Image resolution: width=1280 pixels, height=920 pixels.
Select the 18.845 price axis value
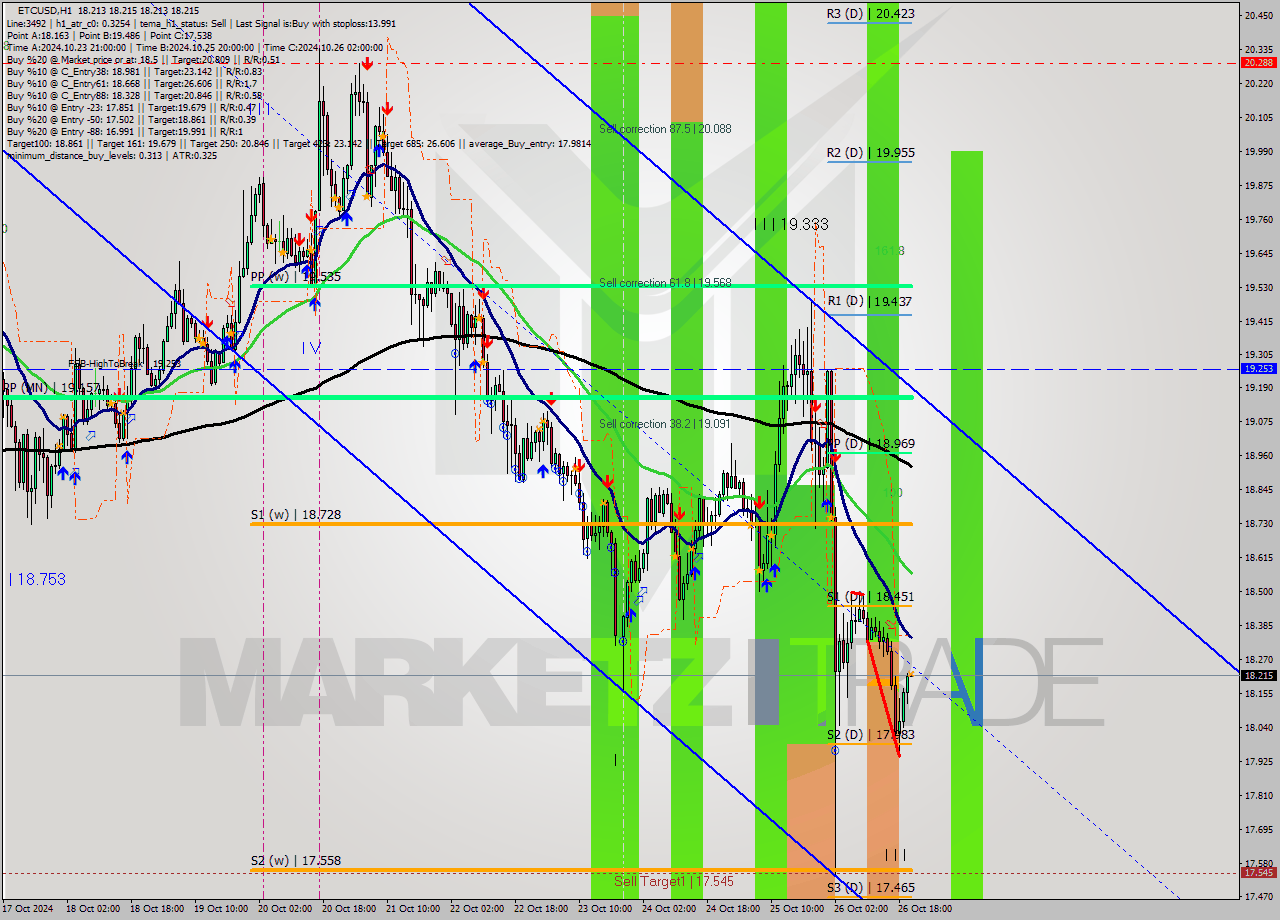[1258, 490]
